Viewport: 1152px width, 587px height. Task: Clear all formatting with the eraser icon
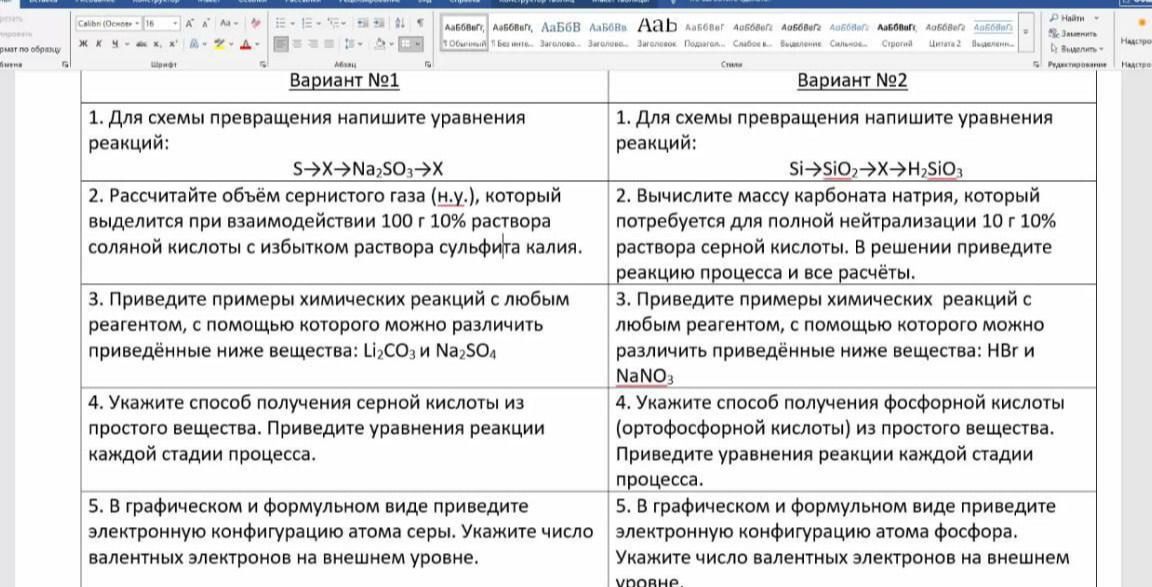click(256, 24)
